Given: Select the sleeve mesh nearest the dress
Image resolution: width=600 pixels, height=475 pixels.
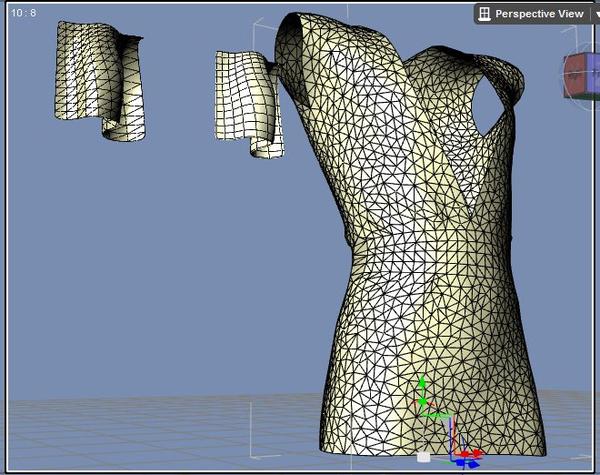Looking at the screenshot, I should point(249,104).
